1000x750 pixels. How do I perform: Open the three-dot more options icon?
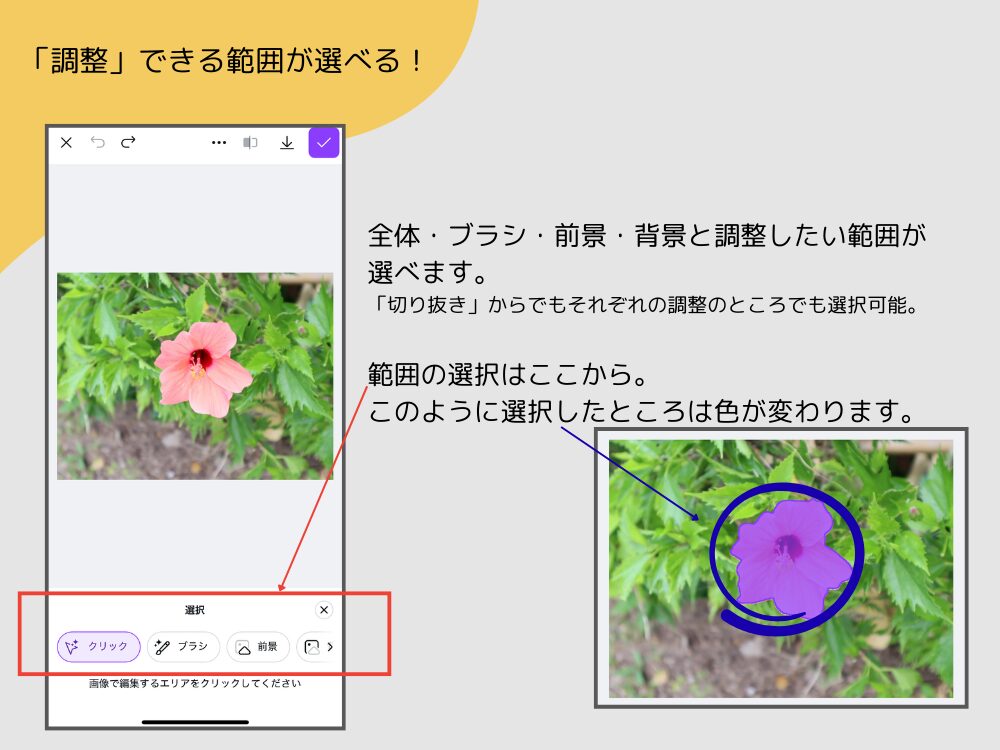(218, 142)
